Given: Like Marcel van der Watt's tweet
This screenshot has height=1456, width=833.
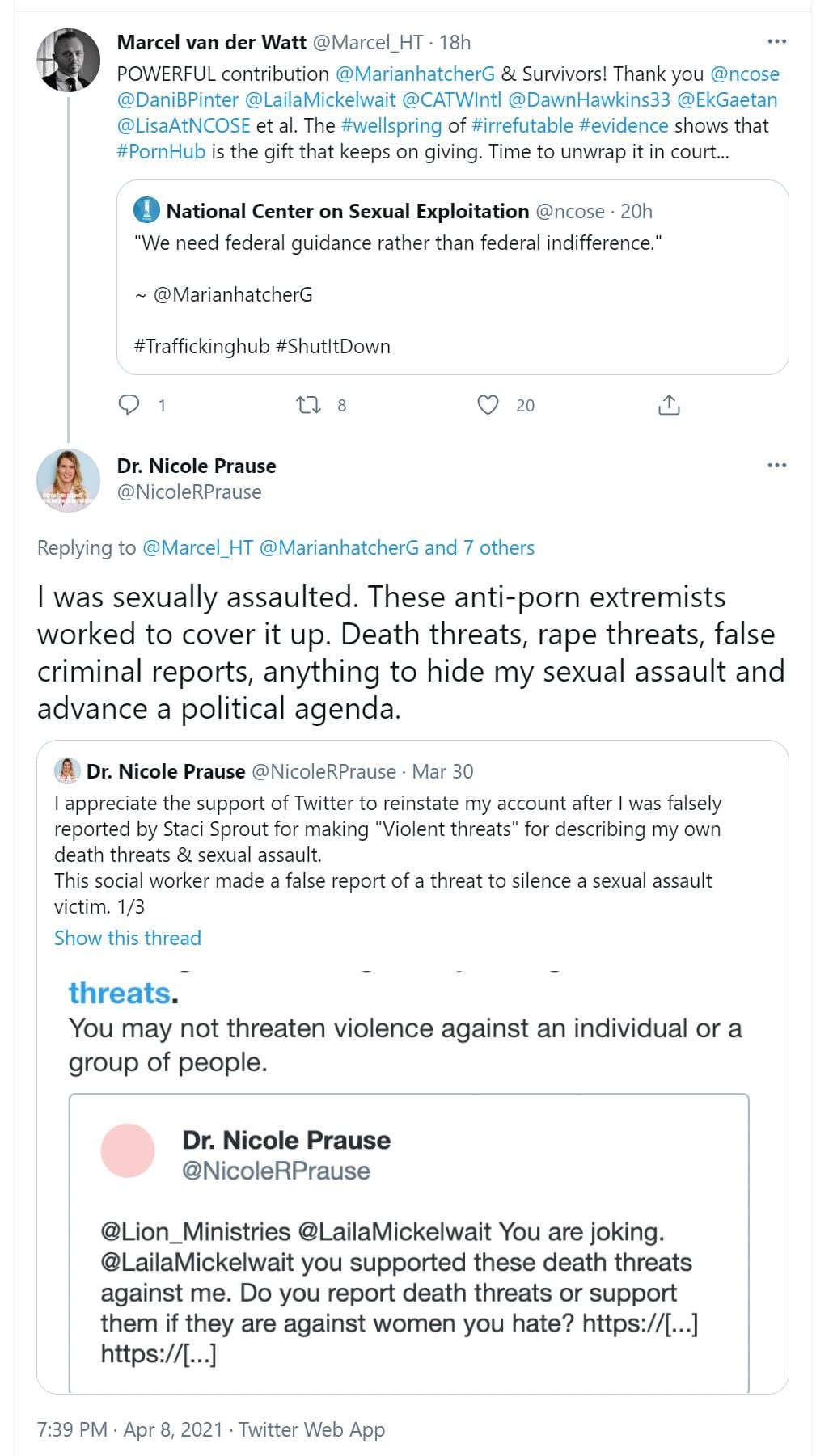Looking at the screenshot, I should (x=488, y=404).
